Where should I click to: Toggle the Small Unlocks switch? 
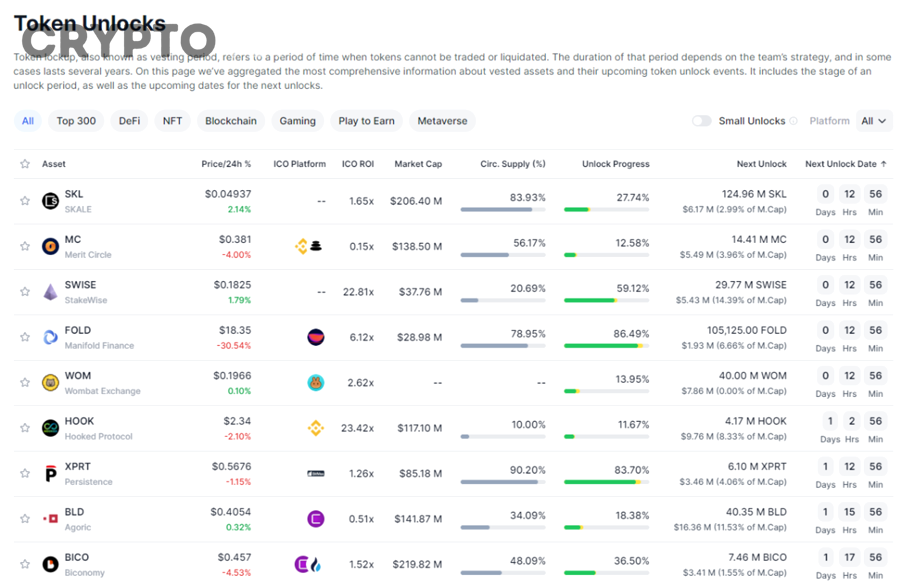(701, 121)
